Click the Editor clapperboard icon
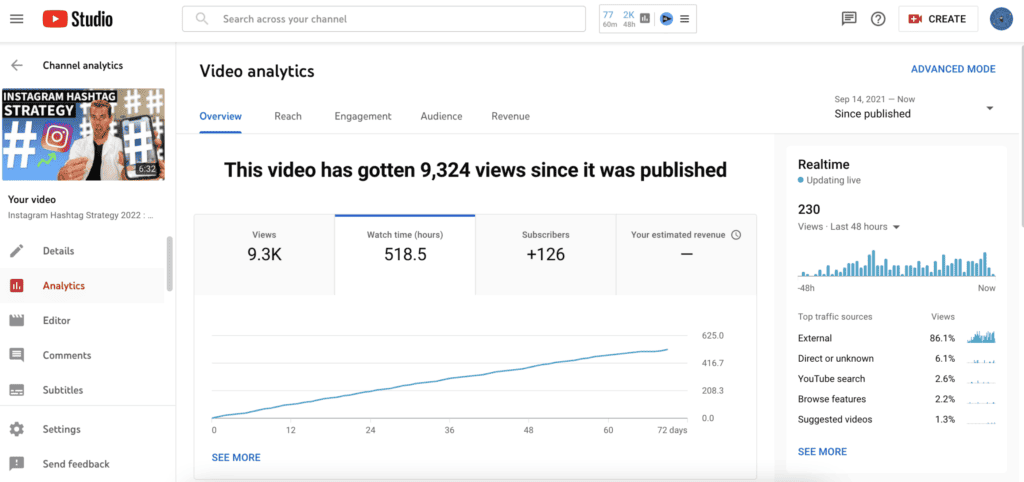The width and height of the screenshot is (1024, 482). pos(17,321)
